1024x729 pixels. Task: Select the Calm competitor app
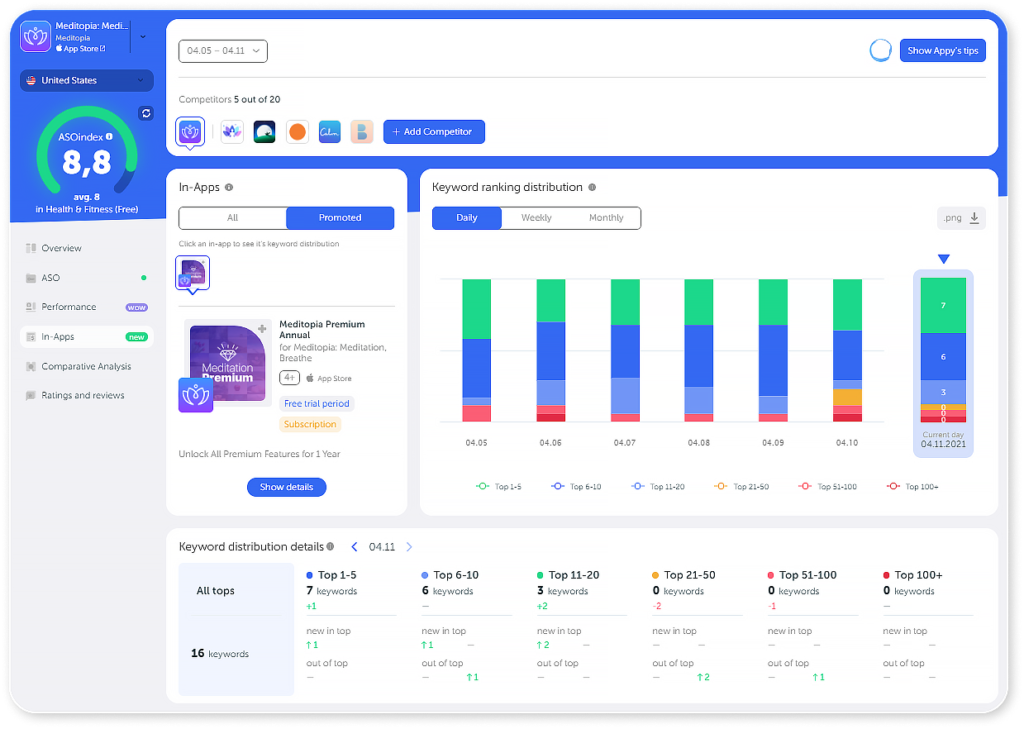pyautogui.click(x=330, y=132)
